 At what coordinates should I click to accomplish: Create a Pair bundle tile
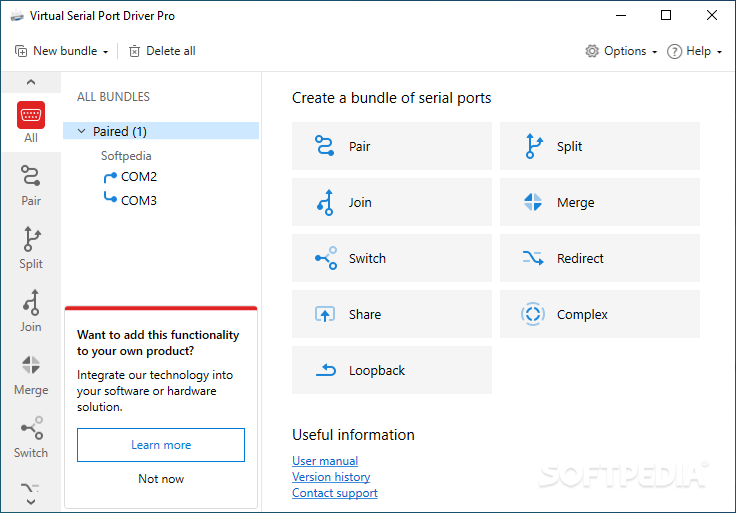click(x=392, y=146)
